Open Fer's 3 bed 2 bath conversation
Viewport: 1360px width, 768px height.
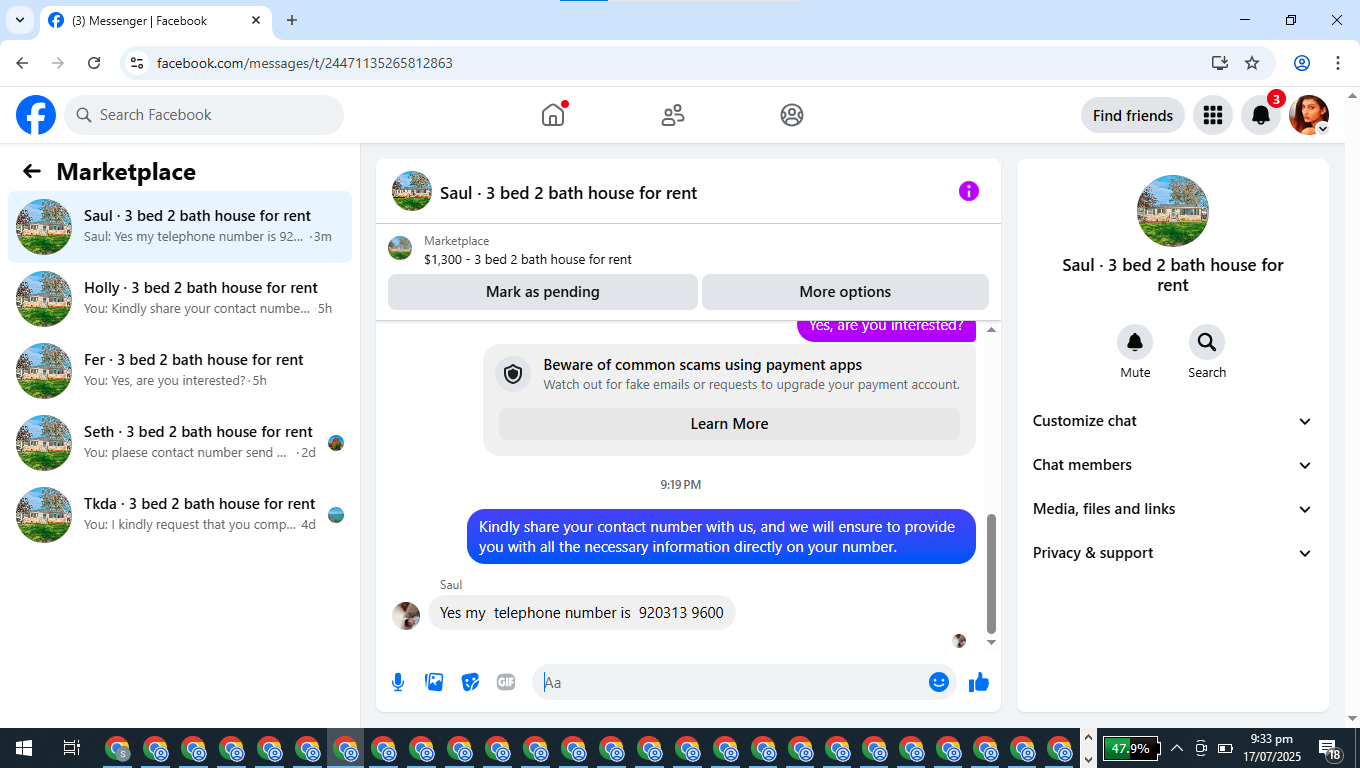pos(180,371)
